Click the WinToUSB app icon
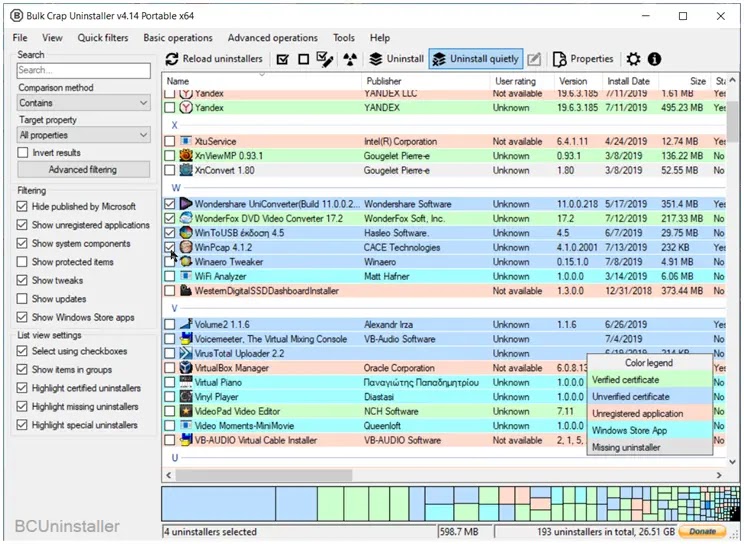Image resolution: width=744 pixels, height=544 pixels. 186,233
